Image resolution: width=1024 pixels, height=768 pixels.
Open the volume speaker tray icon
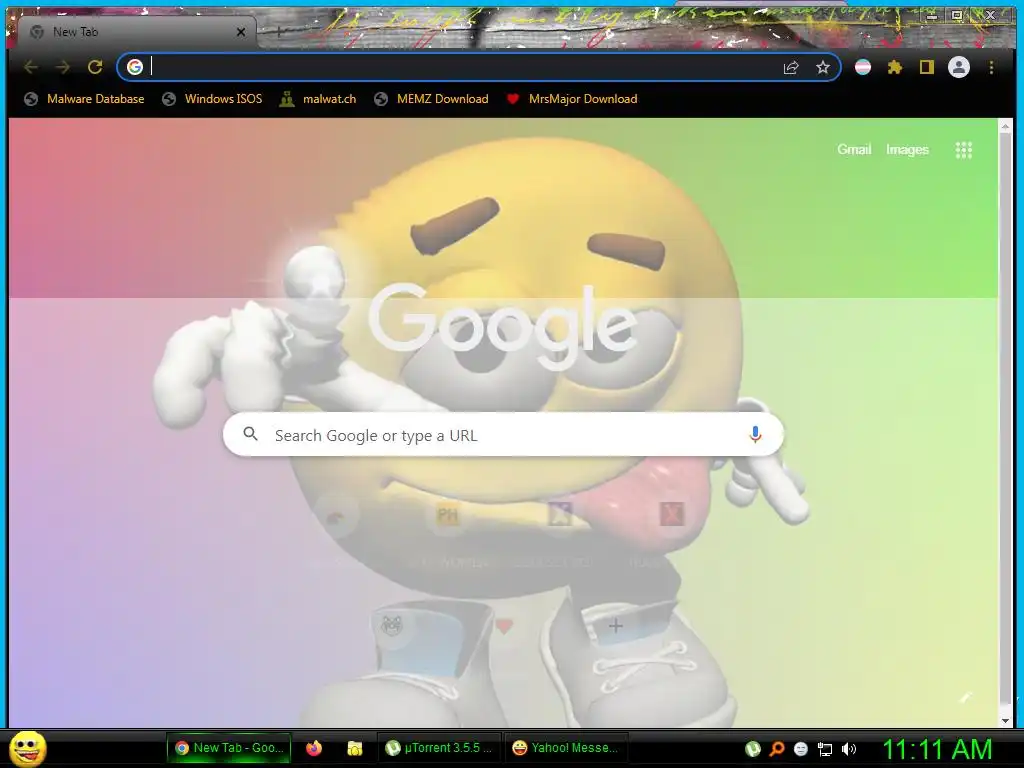(x=849, y=749)
